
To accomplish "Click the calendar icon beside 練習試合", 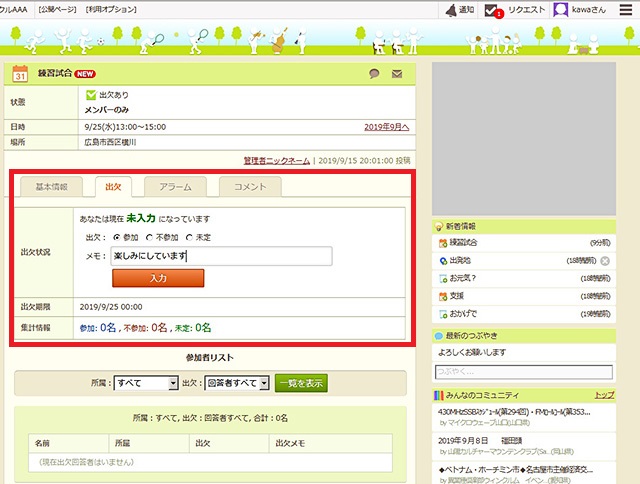I will 21,74.
